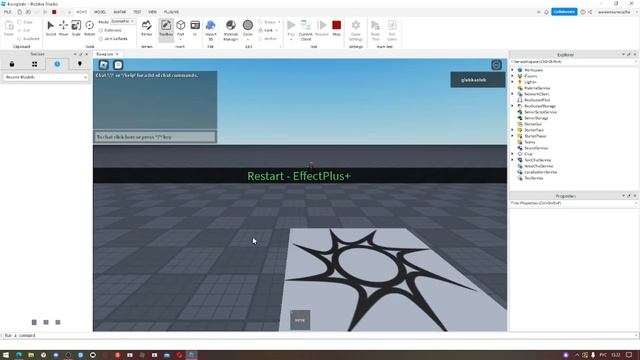Expand the Lighting node
This screenshot has height=360, width=640.
point(513,82)
